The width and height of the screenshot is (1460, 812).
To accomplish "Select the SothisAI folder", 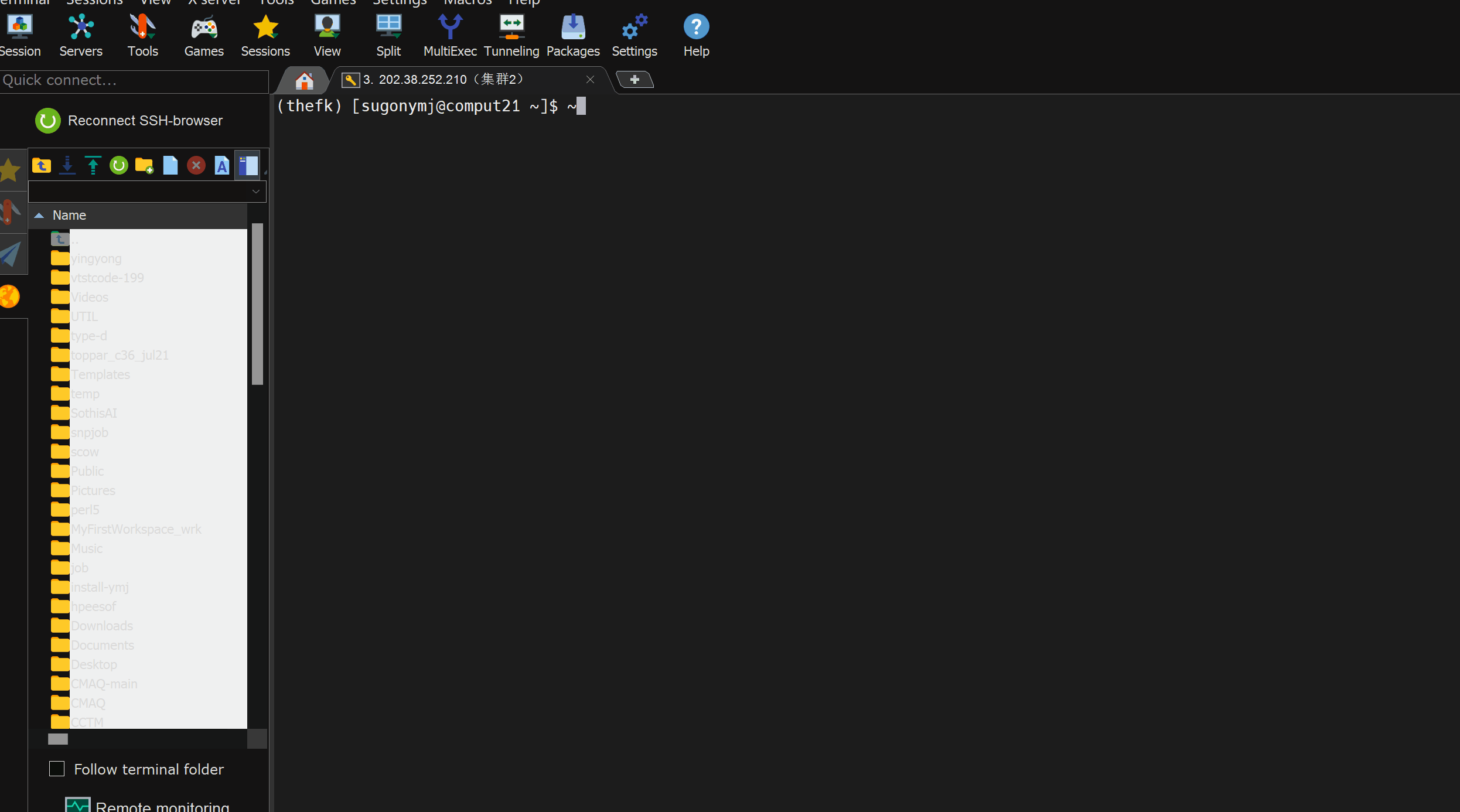I will point(84,413).
